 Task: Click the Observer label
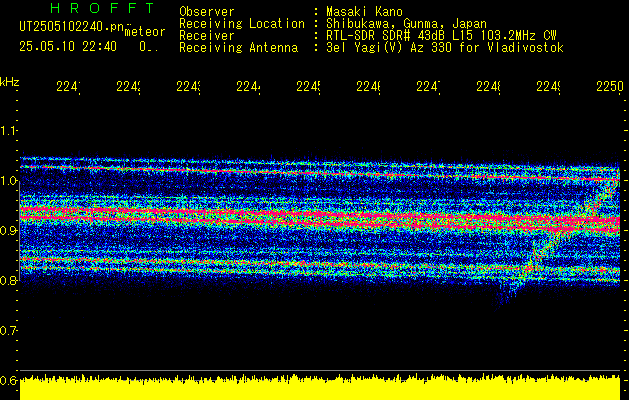(207, 12)
